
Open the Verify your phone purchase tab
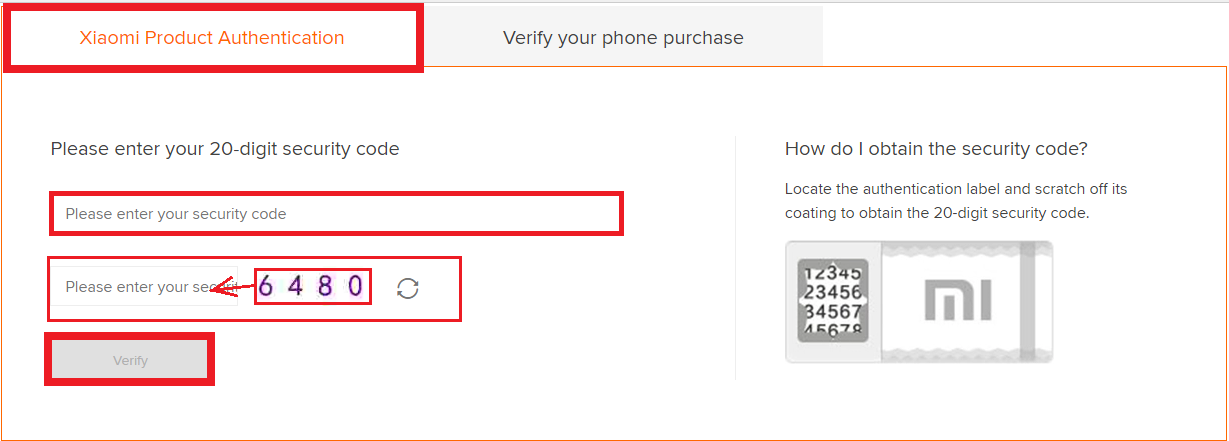623,38
